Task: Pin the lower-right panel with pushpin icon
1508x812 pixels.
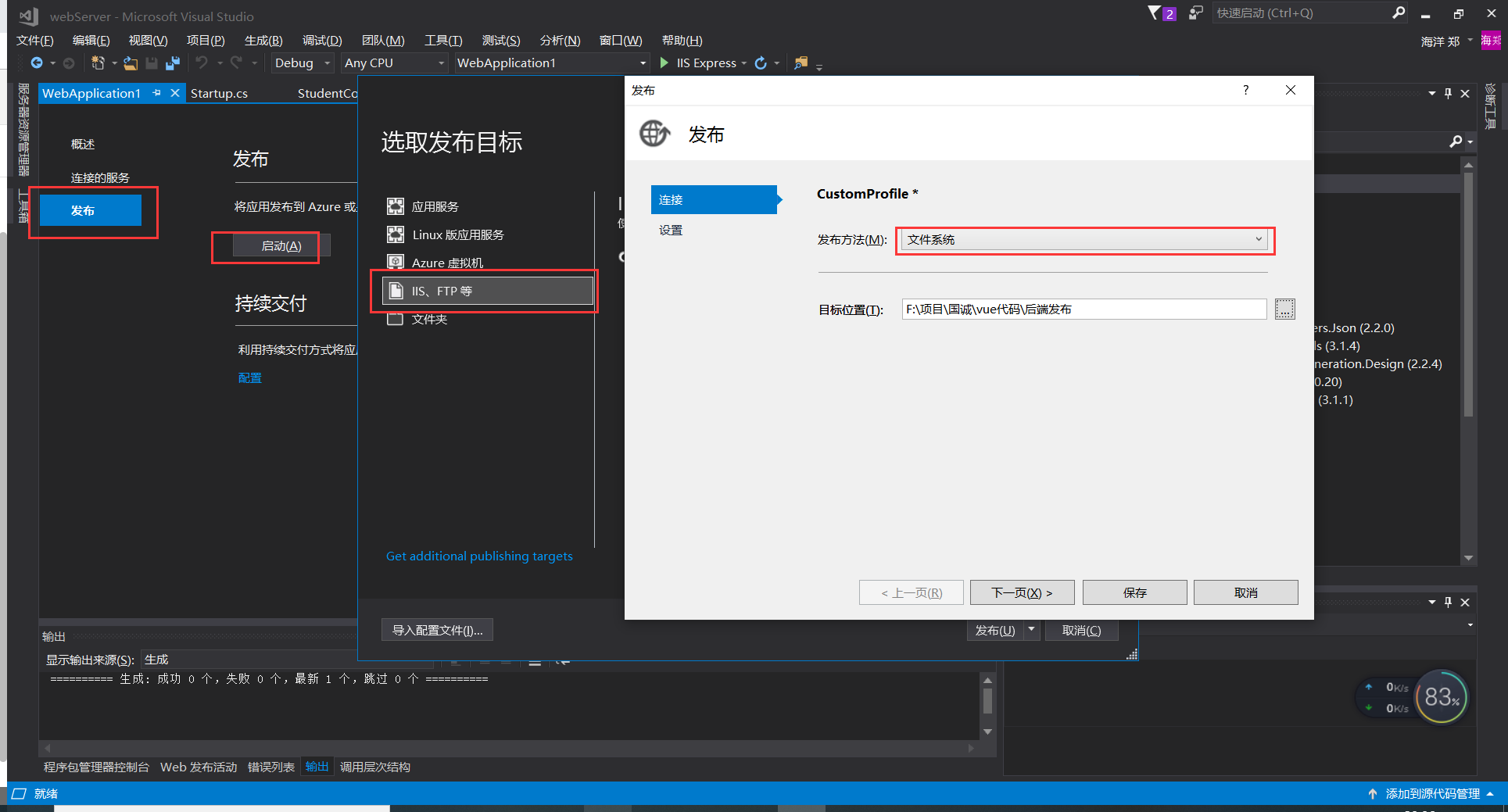Action: [1448, 603]
